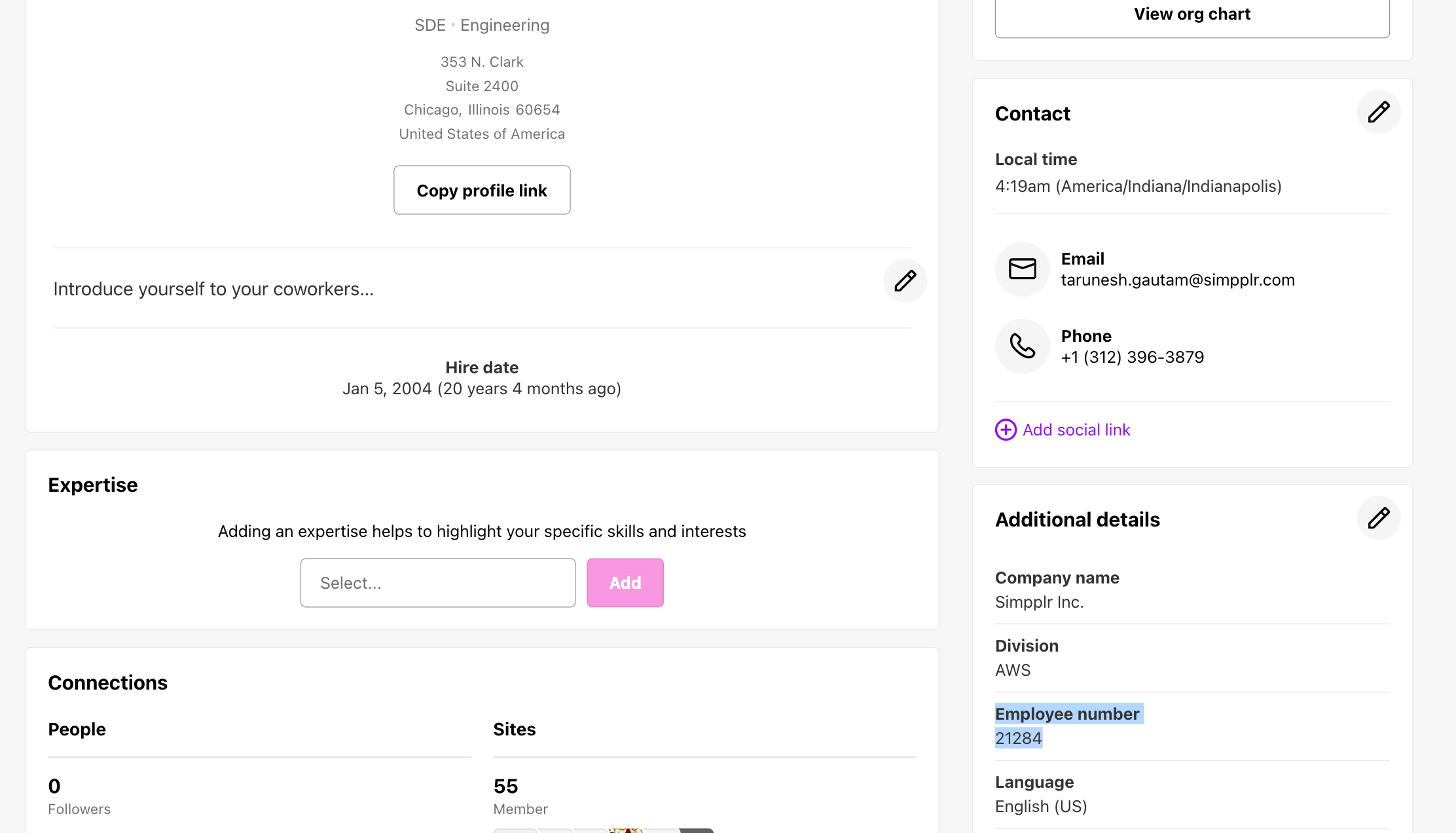
Task: Click plus circle icon for social link
Action: (x=1006, y=430)
